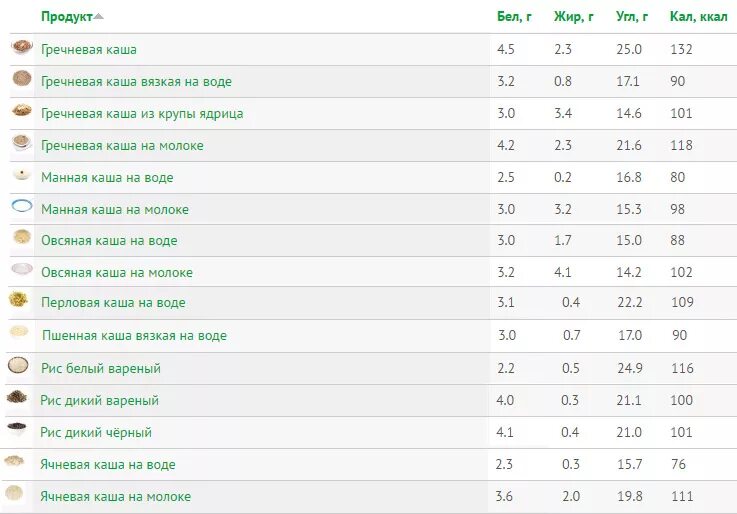Click the Гречневая каша bowl thumbnail
This screenshot has width=737, height=514.
(x=22, y=47)
